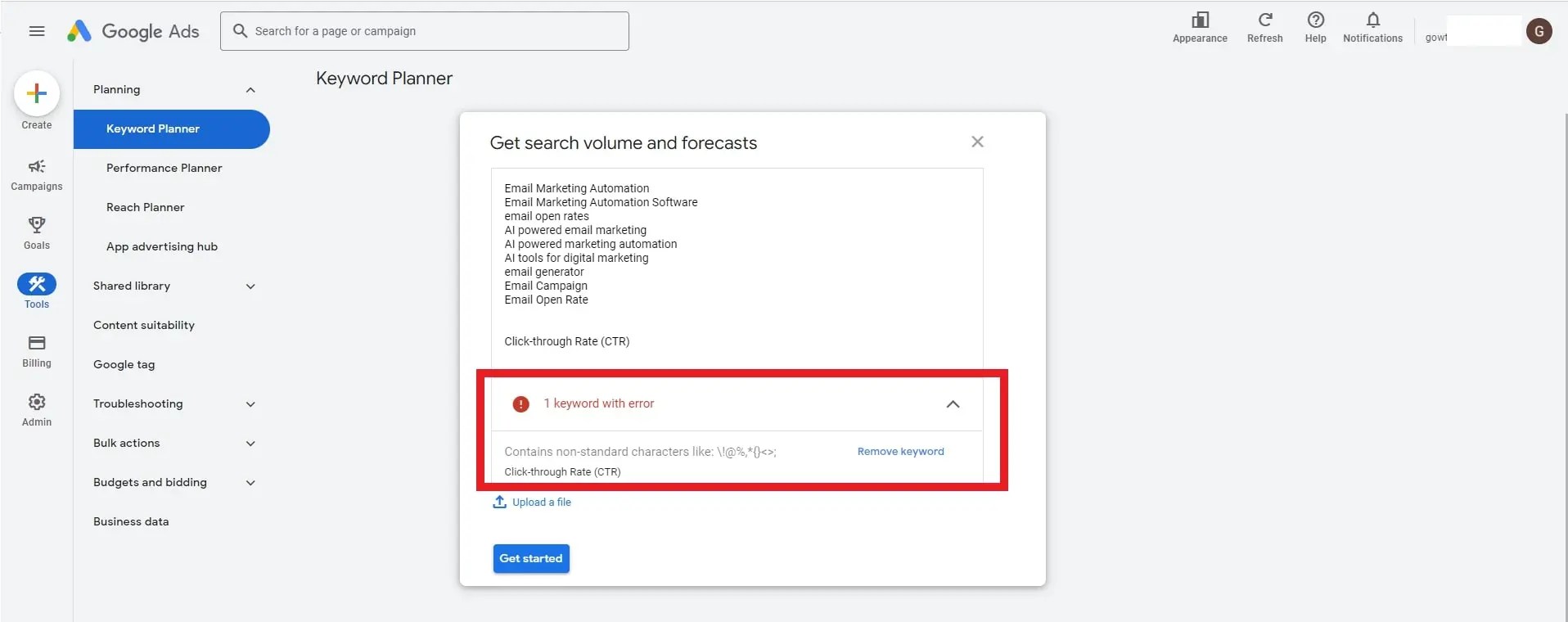Click the 'email open rates' keyword line
This screenshot has height=622, width=1568.
(x=547, y=216)
